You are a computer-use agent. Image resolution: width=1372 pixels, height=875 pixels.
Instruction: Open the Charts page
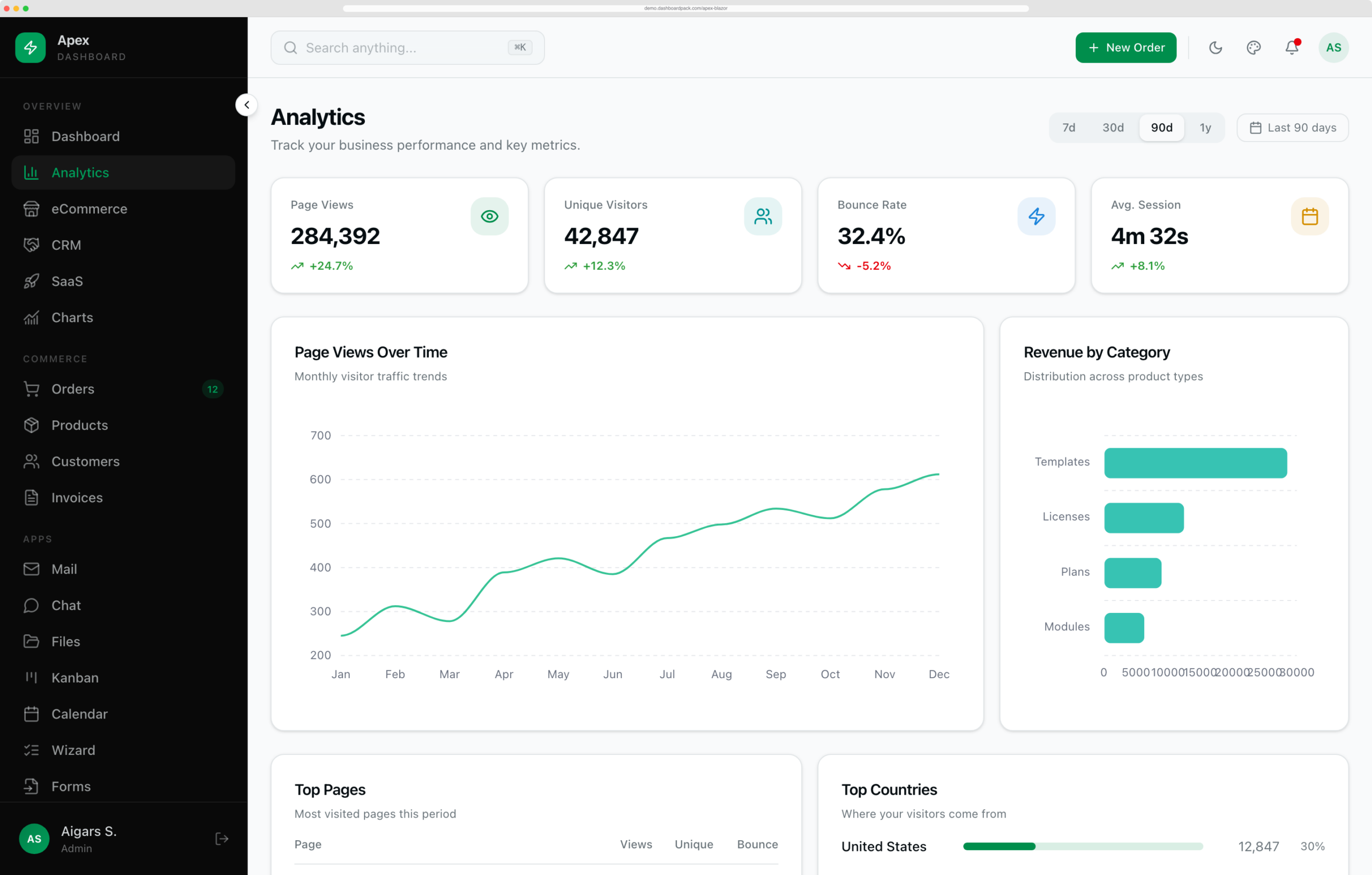point(123,317)
